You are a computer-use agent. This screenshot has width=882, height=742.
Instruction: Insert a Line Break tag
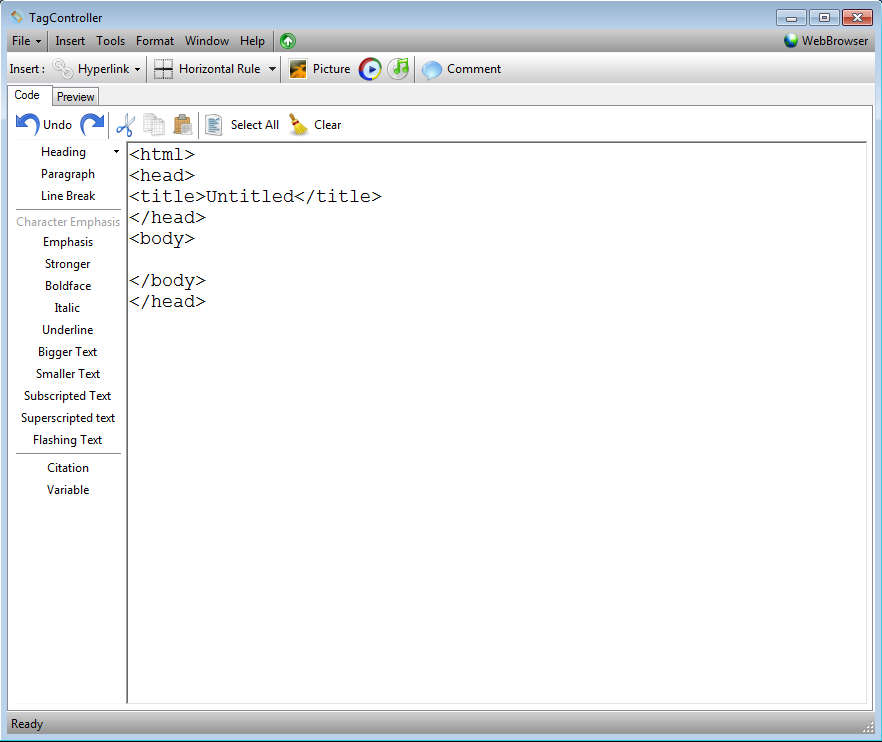tap(68, 196)
